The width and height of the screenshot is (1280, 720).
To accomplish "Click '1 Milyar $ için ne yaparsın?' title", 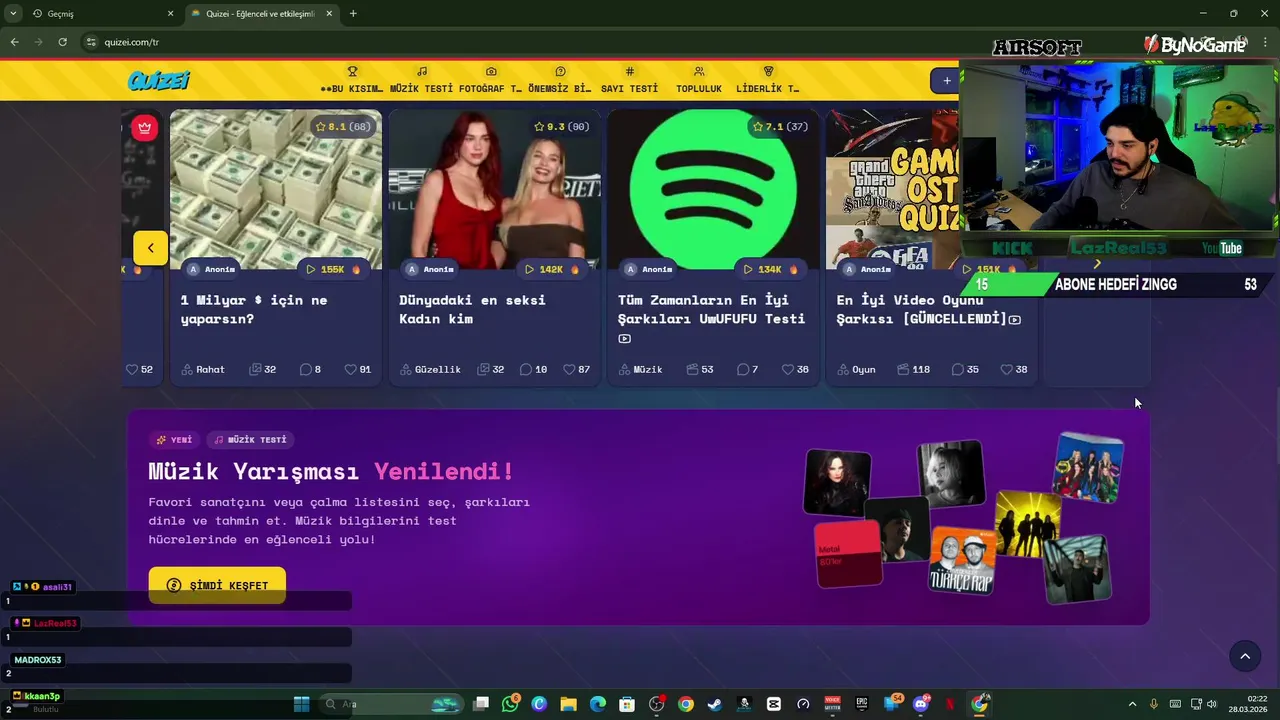I will tap(254, 309).
